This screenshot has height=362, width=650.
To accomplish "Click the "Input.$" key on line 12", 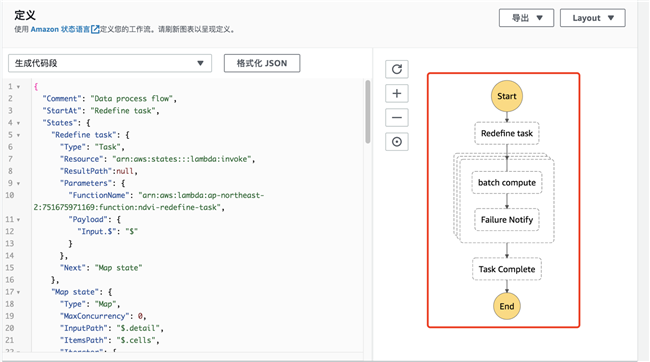I will [x=97, y=231].
